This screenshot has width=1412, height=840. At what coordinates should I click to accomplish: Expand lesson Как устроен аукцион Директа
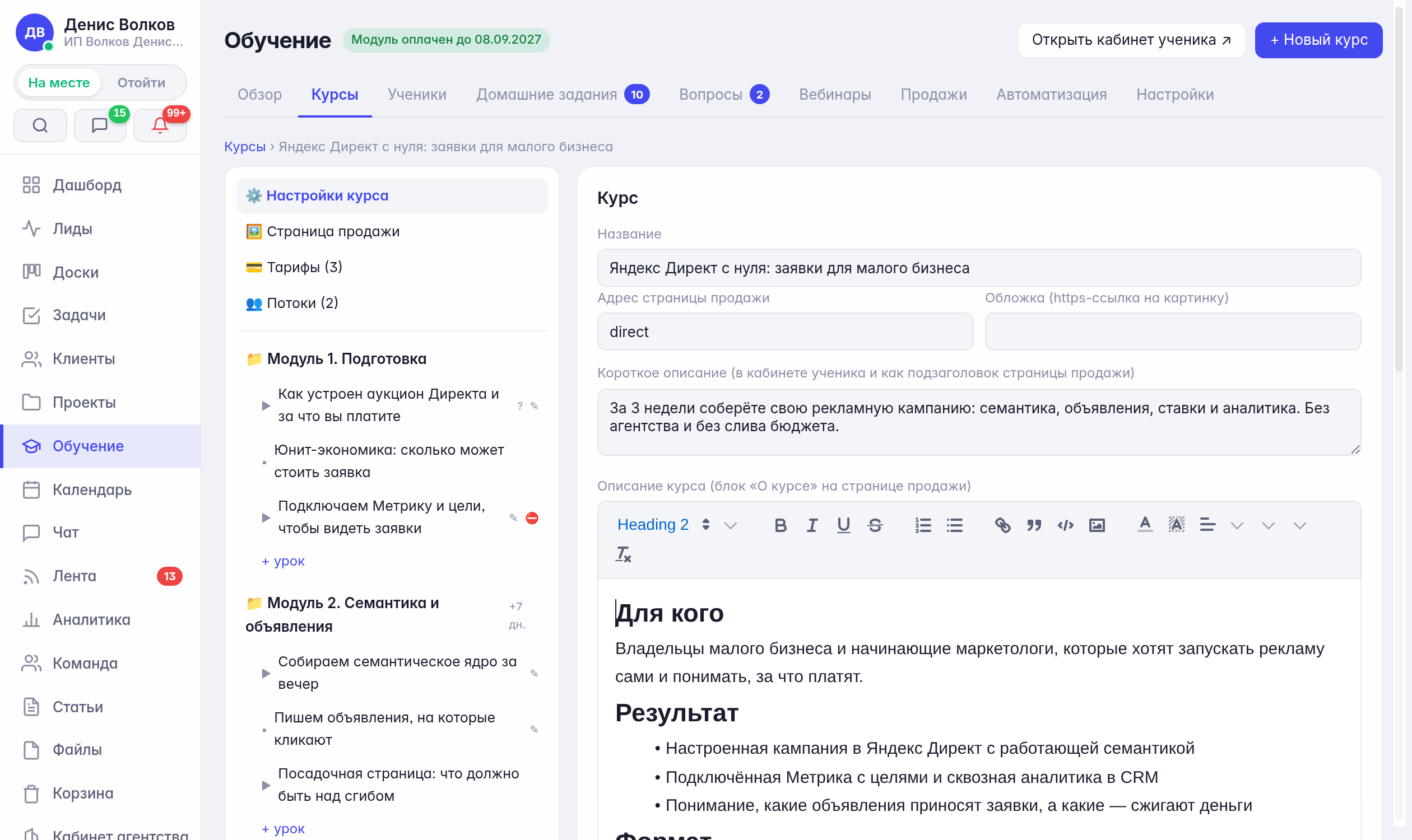pyautogui.click(x=266, y=406)
